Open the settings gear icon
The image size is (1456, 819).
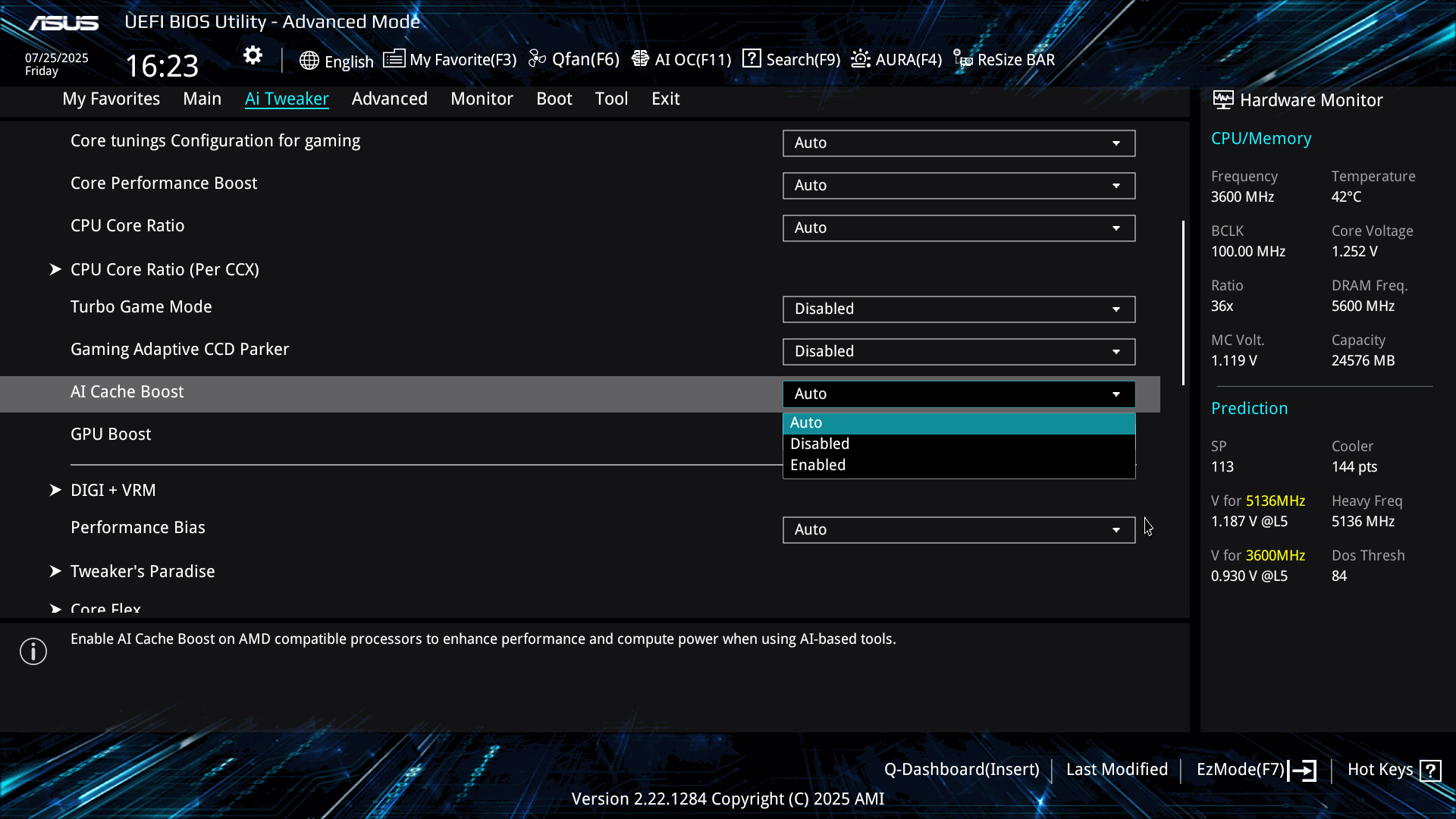[x=253, y=55]
